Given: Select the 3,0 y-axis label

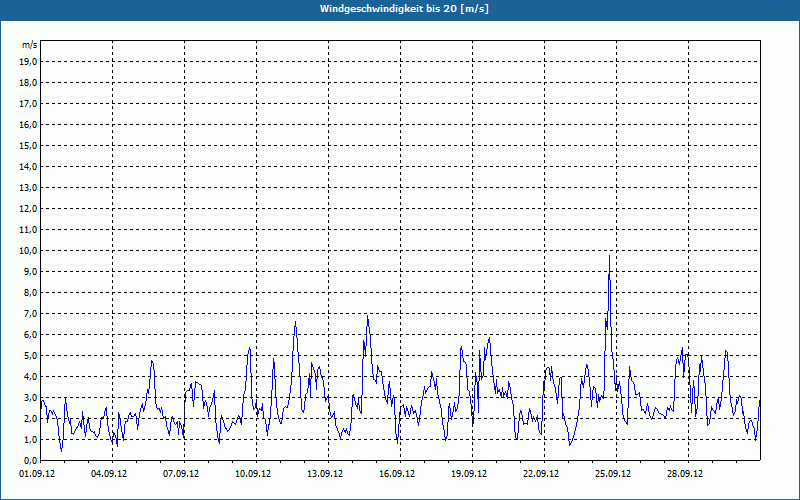Looking at the screenshot, I should pos(30,397).
